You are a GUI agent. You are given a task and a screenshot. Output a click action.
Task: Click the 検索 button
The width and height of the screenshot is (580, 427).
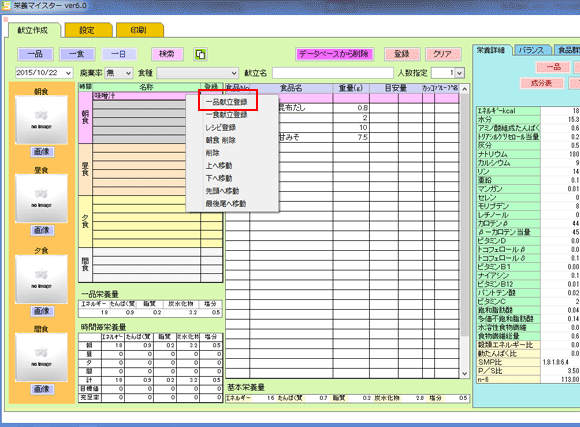click(167, 54)
